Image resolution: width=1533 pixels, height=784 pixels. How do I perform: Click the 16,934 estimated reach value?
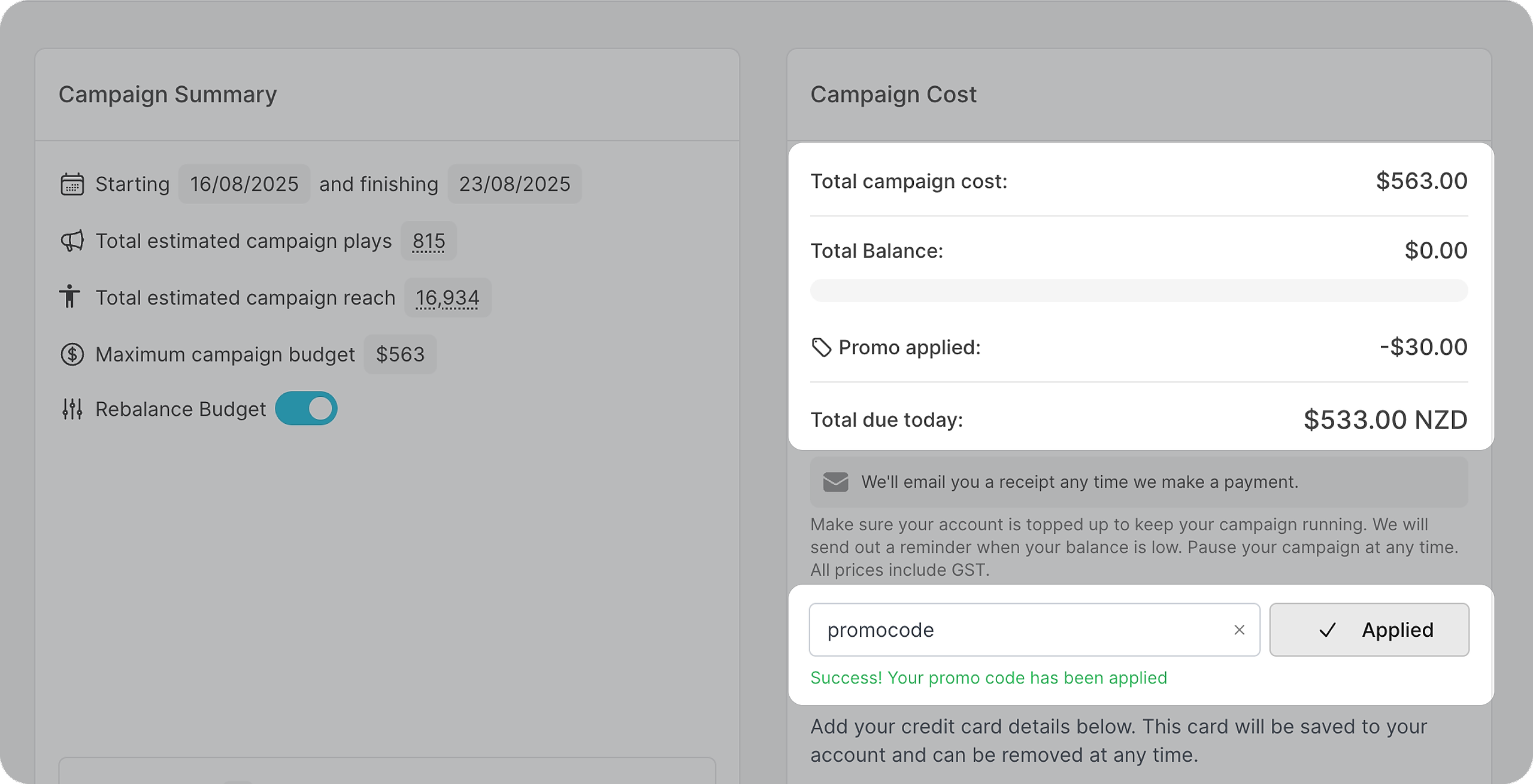pyautogui.click(x=447, y=297)
